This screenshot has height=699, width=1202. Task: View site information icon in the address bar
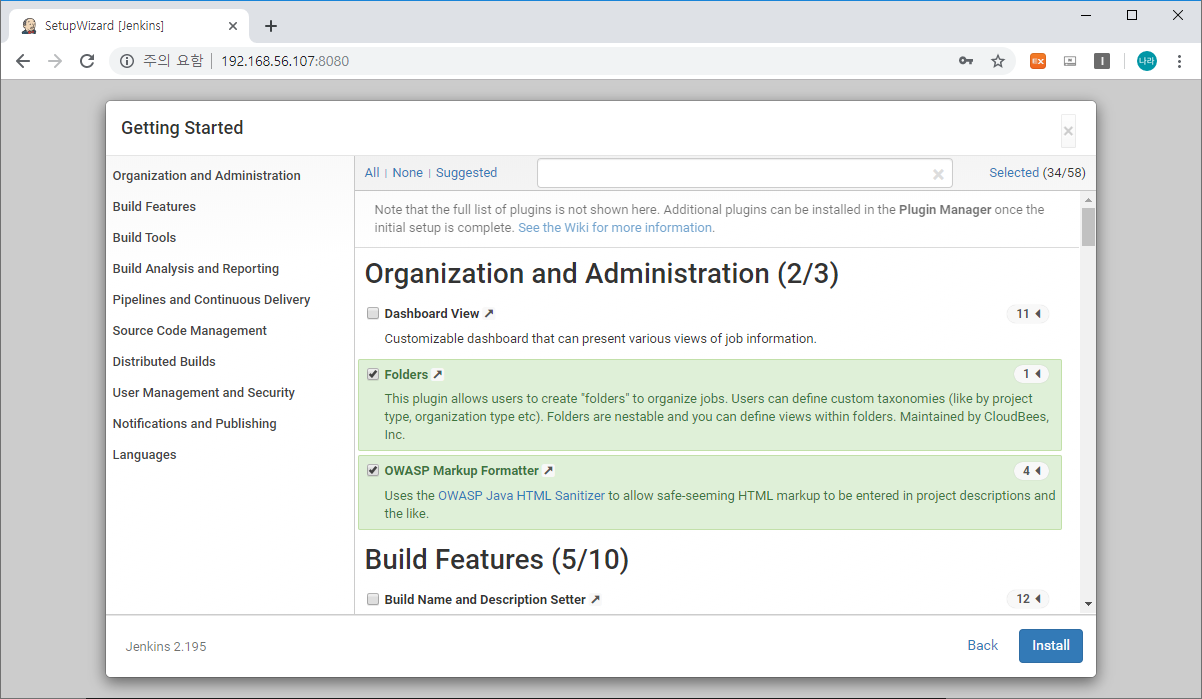click(127, 61)
